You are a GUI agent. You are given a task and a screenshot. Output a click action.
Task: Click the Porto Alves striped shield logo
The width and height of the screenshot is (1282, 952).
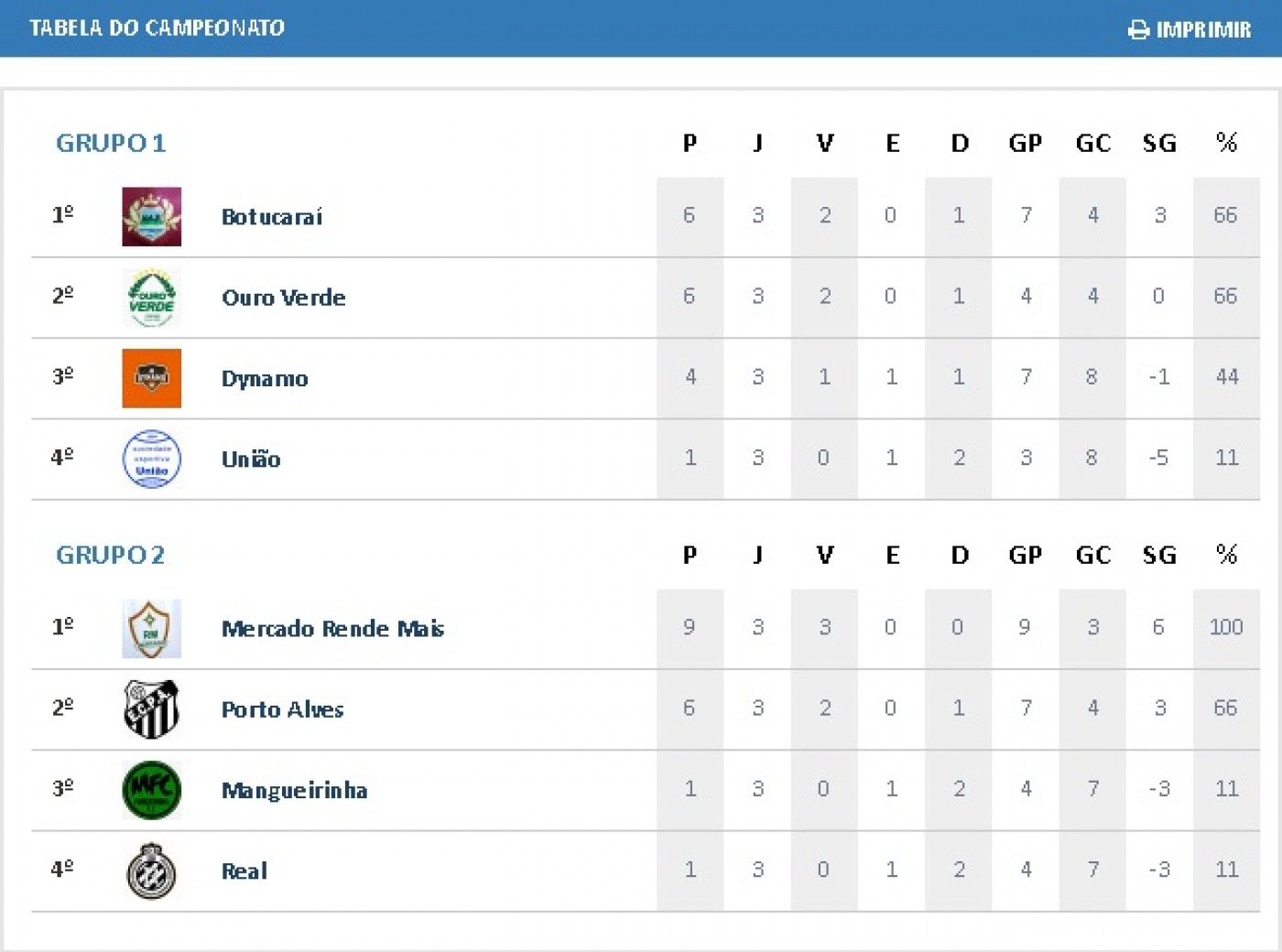152,709
